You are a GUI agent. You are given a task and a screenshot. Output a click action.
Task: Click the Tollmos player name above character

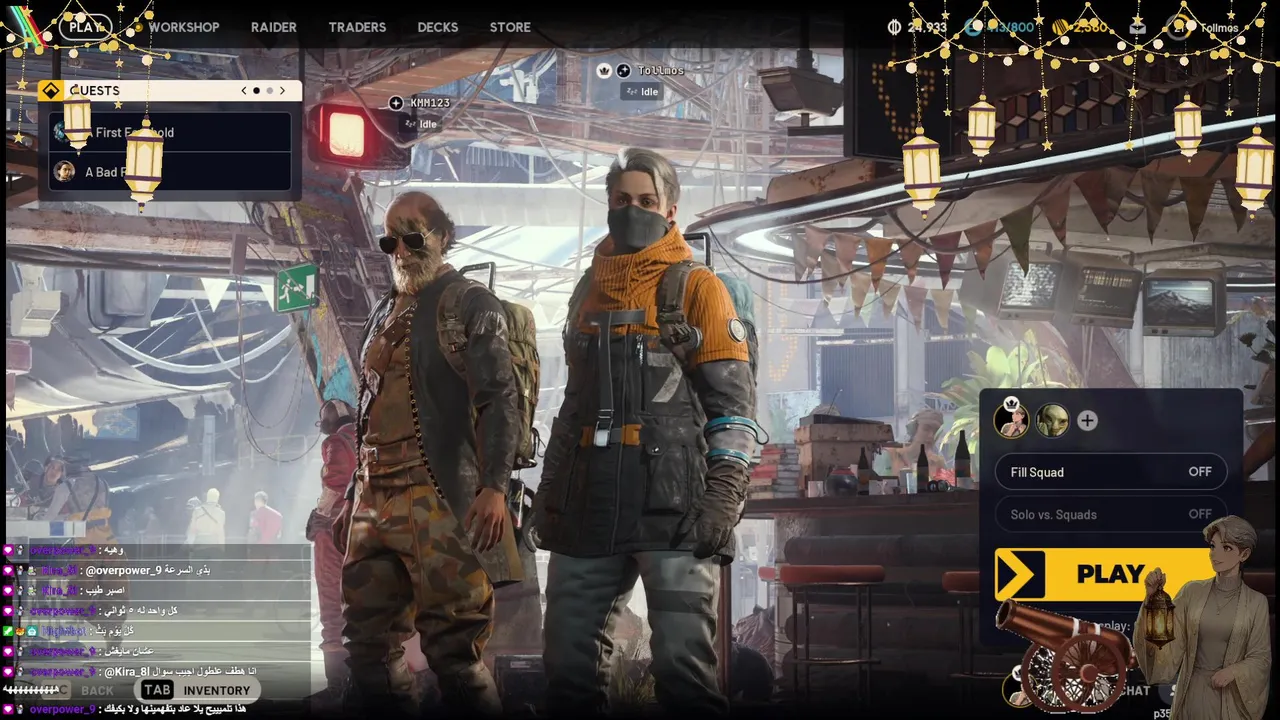click(661, 70)
